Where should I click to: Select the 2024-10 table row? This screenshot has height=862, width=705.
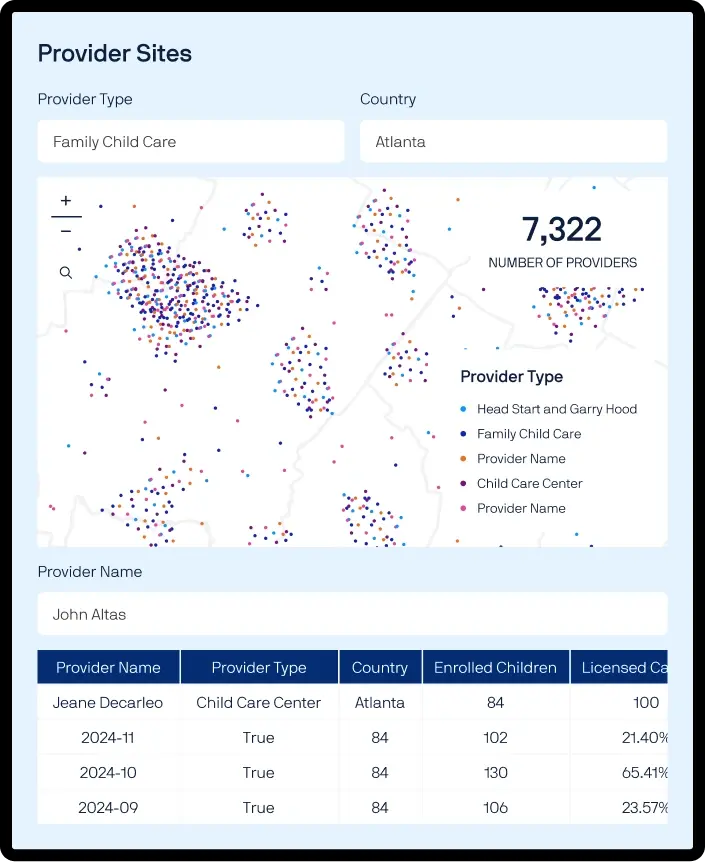(x=352, y=772)
